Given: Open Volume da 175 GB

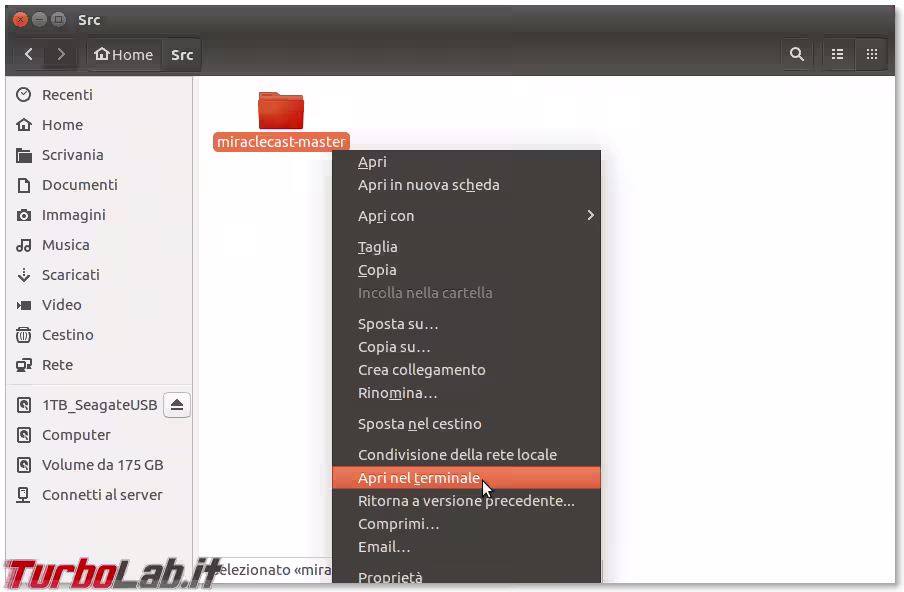Looking at the screenshot, I should click(99, 465).
